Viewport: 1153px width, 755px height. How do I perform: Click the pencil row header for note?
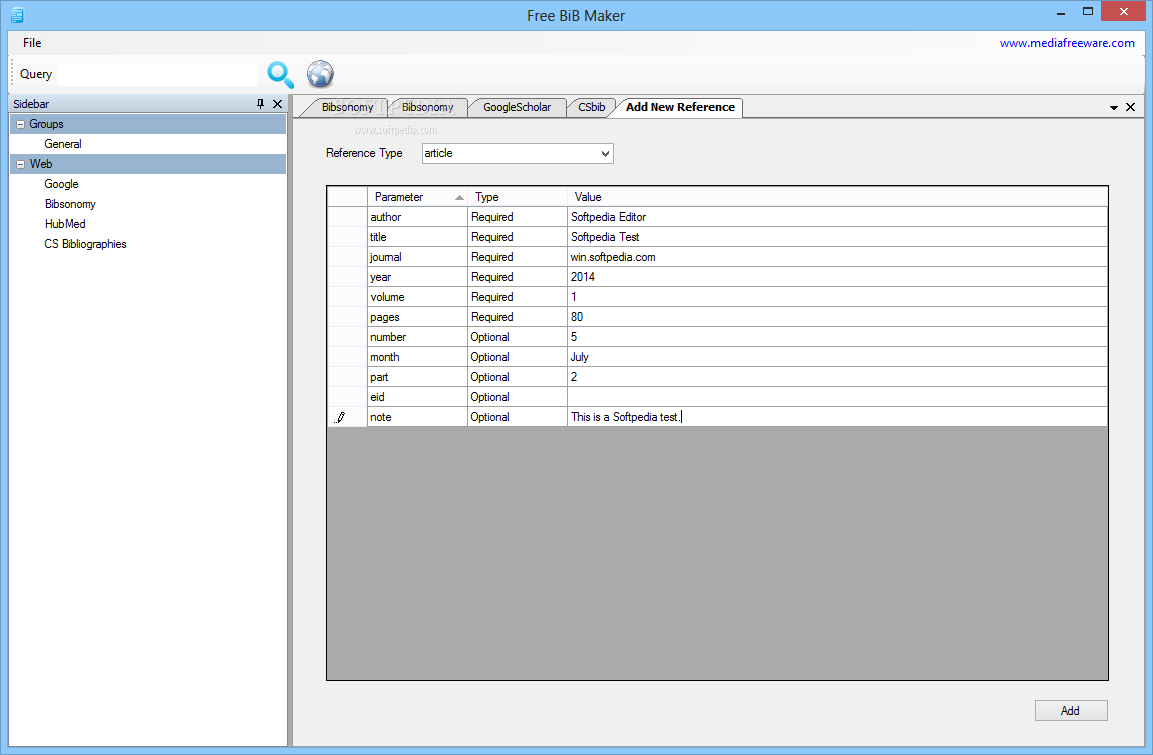pos(347,417)
